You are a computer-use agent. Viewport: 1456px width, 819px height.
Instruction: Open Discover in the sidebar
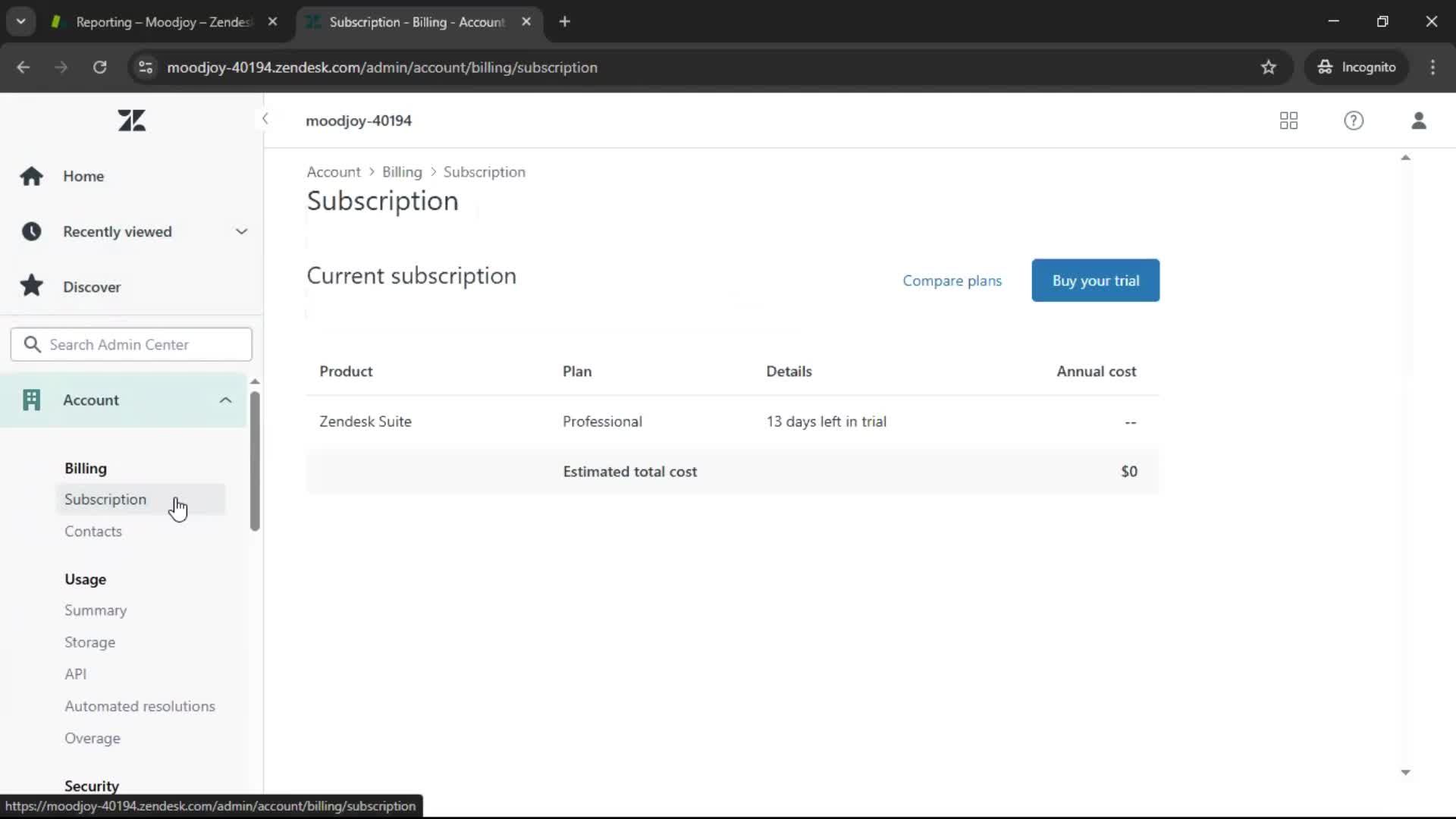click(x=92, y=287)
